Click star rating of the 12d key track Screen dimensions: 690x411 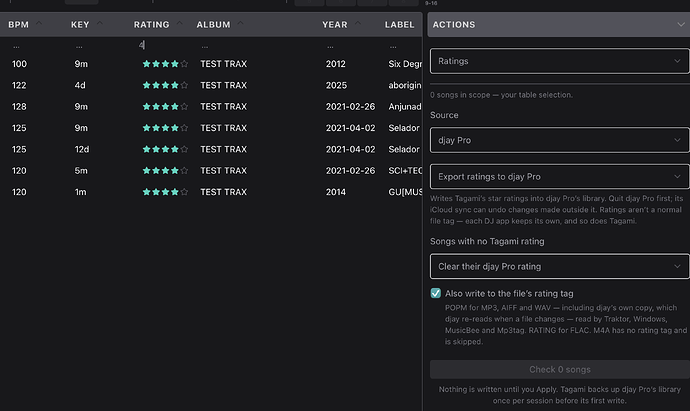click(165, 149)
